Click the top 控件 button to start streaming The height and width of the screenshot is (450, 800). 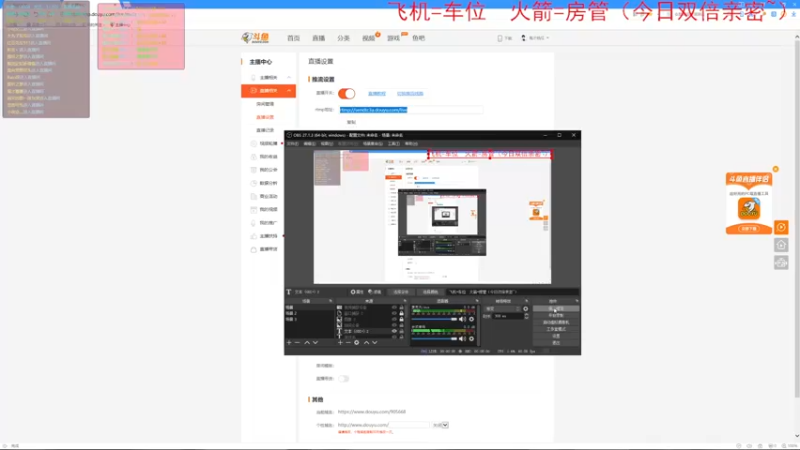[x=556, y=309]
